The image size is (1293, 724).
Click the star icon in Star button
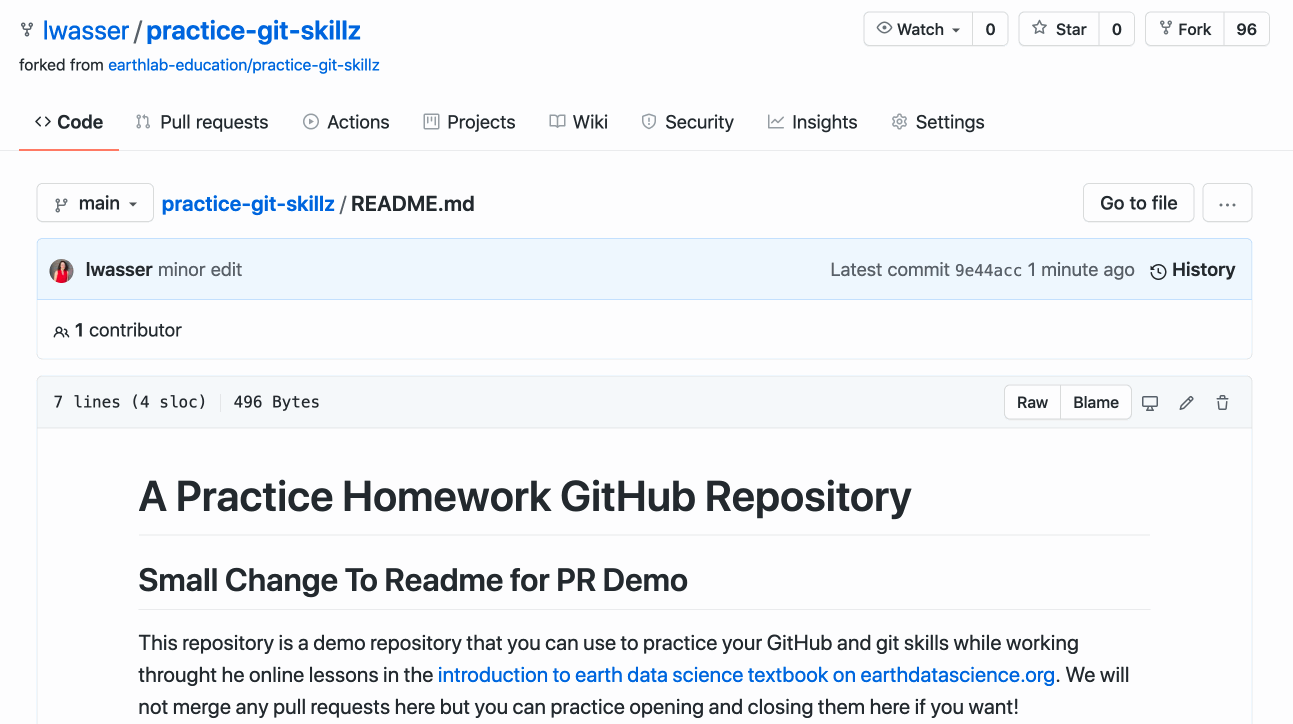point(1039,29)
